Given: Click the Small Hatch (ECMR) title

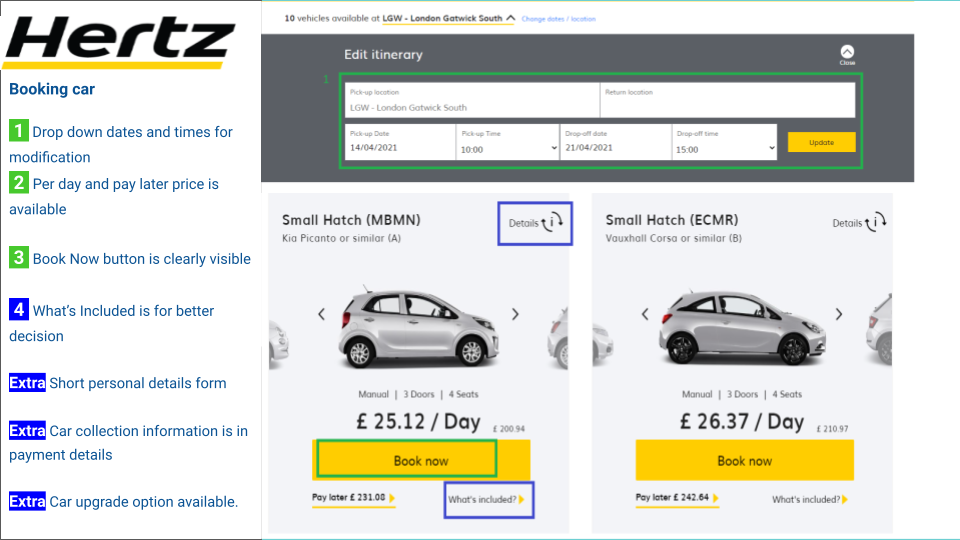Looking at the screenshot, I should [672, 220].
